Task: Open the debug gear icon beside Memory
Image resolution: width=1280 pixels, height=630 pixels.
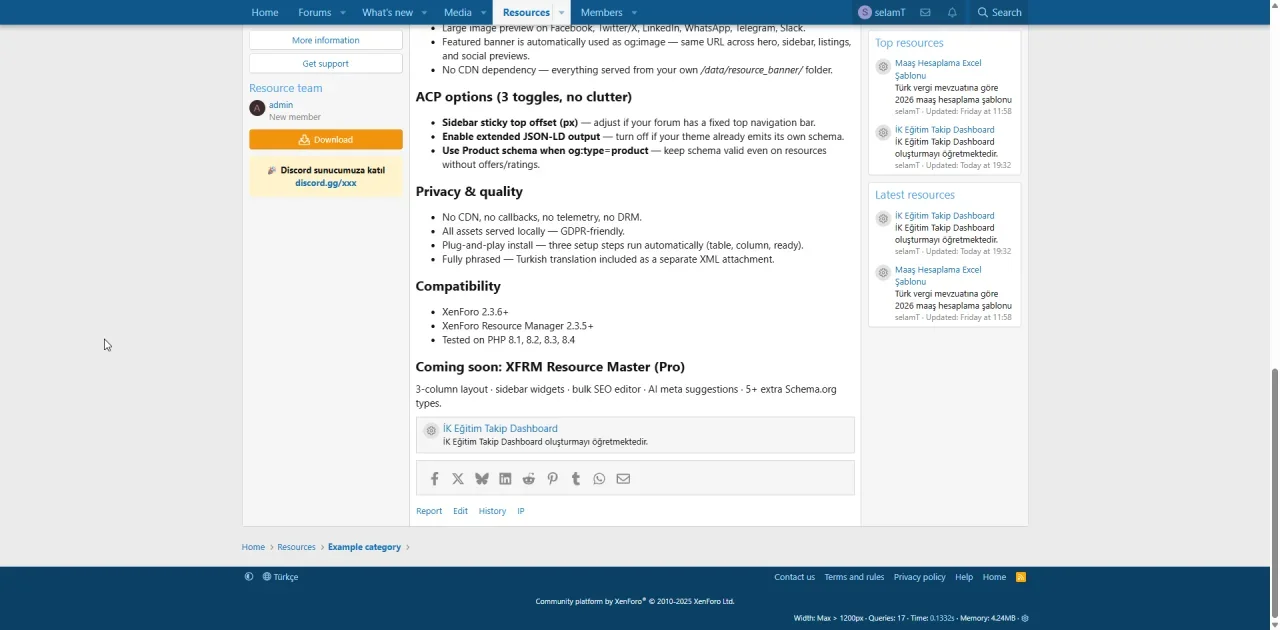Action: 1025,618
